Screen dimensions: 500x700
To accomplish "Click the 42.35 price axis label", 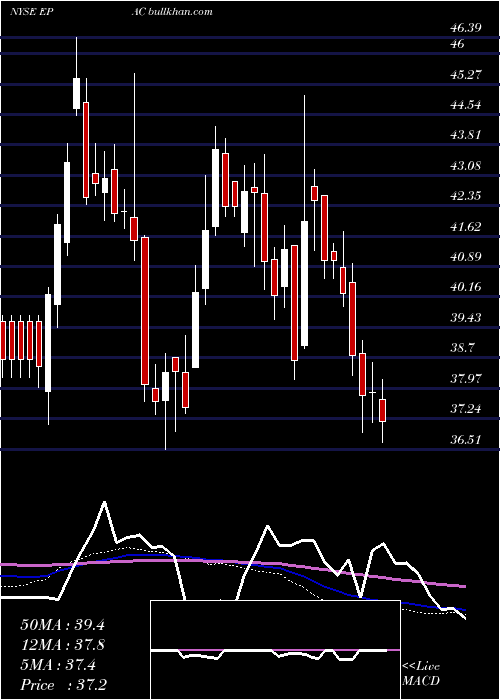I will (466, 196).
